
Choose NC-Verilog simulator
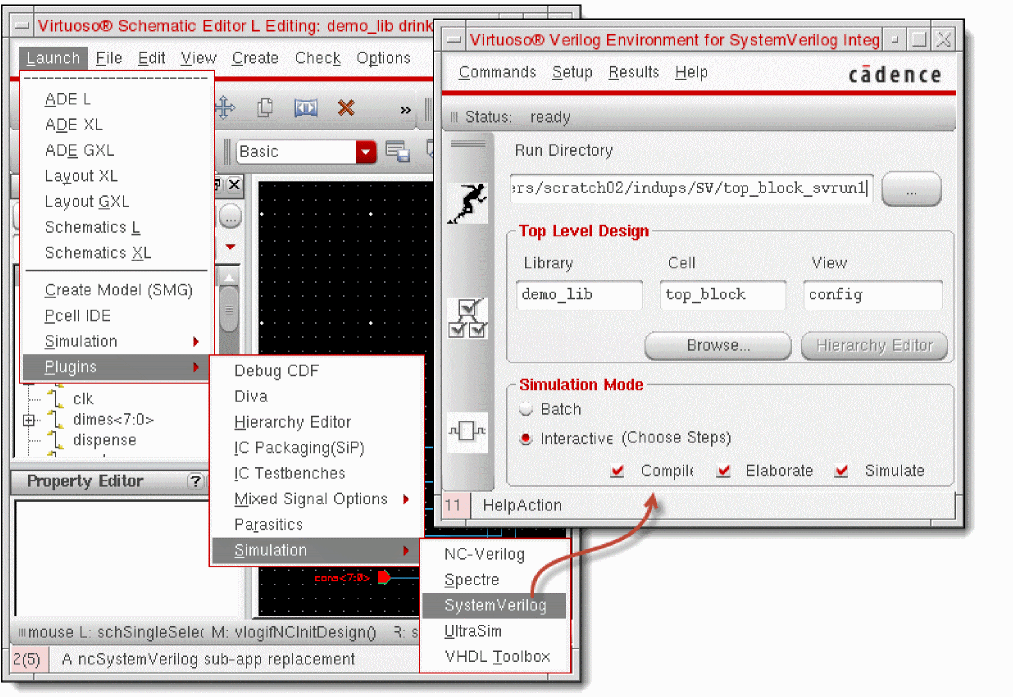[494, 554]
